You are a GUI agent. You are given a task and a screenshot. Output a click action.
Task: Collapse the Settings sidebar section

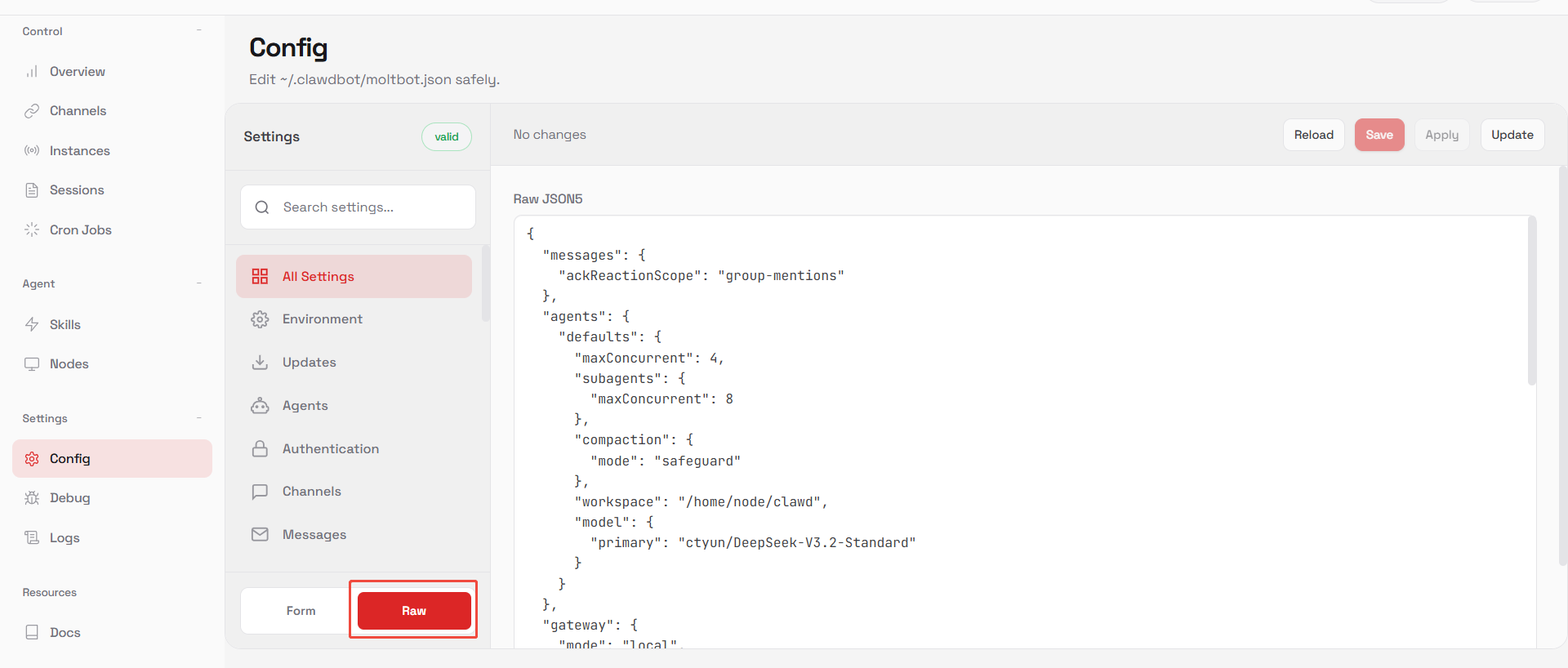198,418
